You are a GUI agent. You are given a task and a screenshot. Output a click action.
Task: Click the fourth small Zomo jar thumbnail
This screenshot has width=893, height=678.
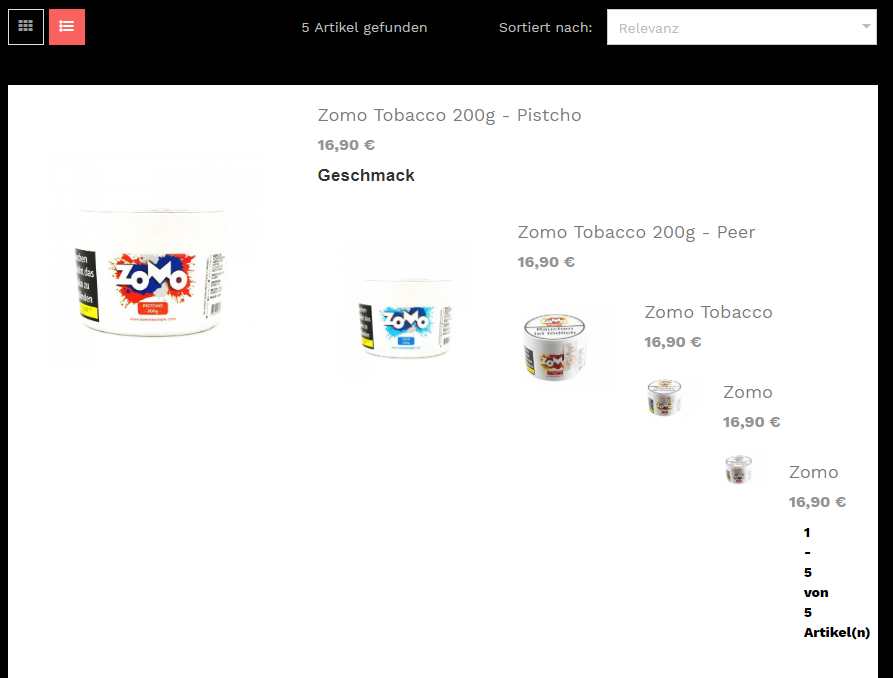(x=665, y=397)
